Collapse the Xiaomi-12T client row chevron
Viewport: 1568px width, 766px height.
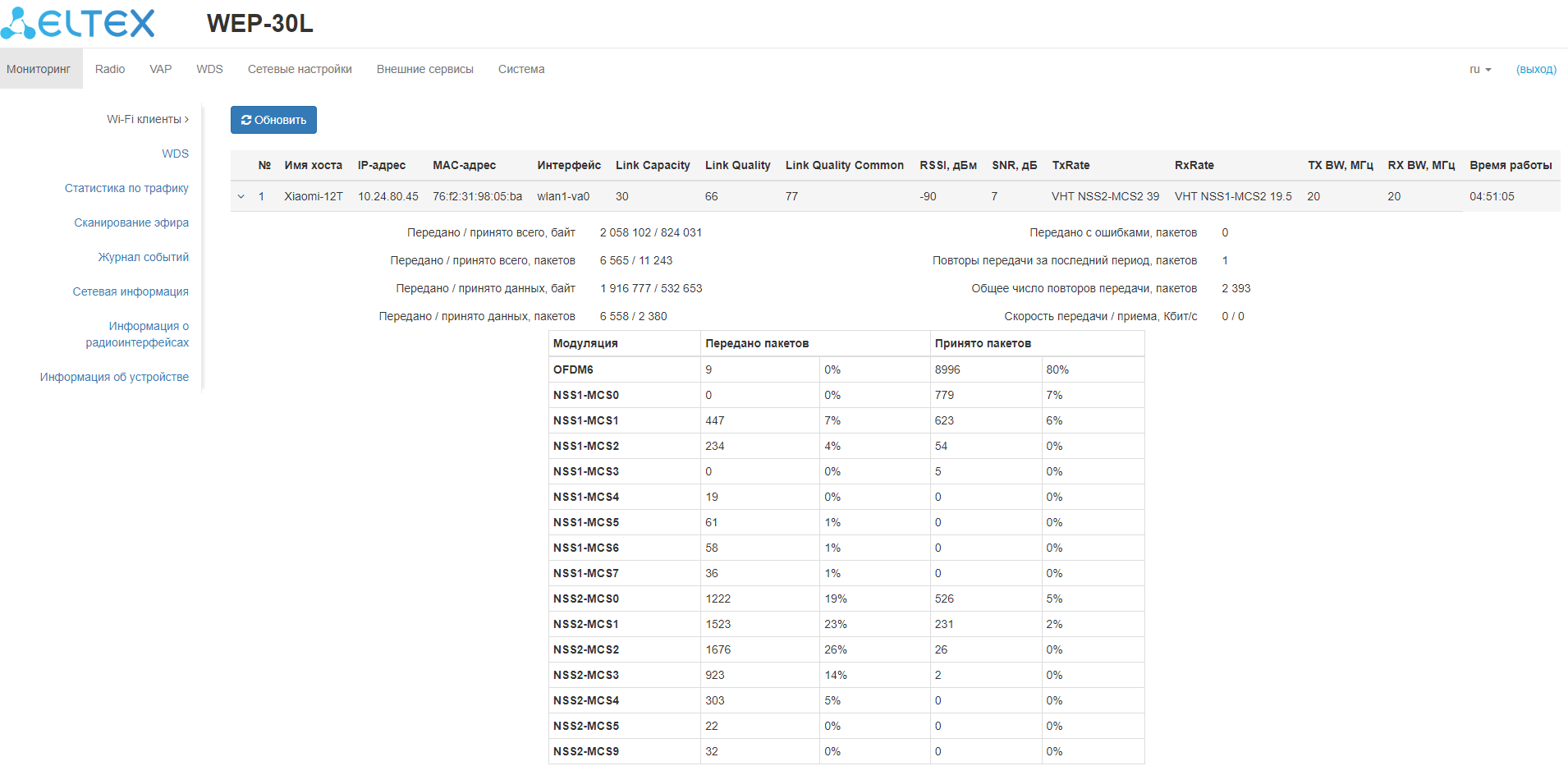click(241, 197)
